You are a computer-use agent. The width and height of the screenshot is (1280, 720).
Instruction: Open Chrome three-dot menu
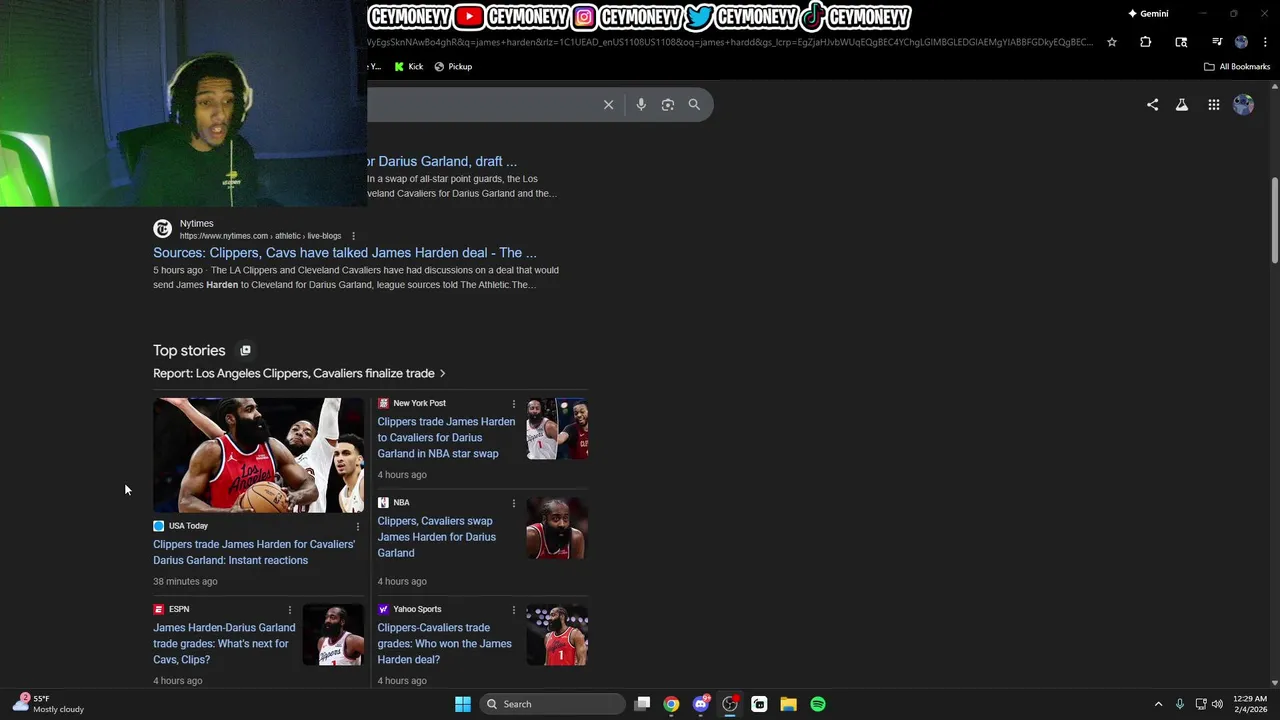(1265, 42)
